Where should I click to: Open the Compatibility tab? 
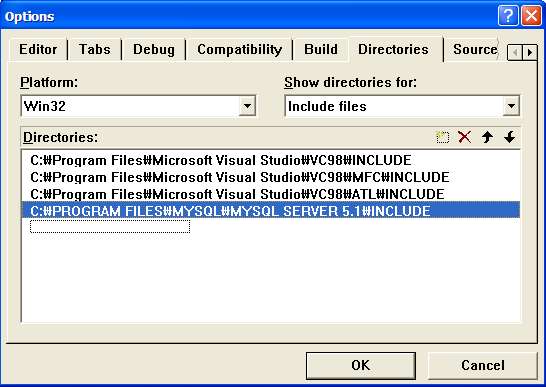click(240, 49)
